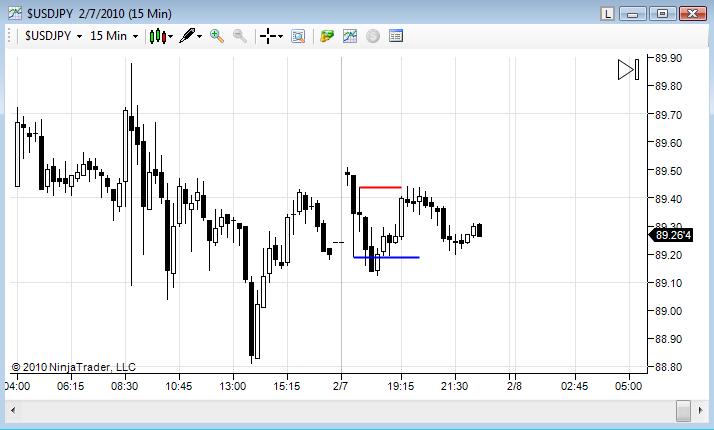The width and height of the screenshot is (714, 430).
Task: Open the 15 Min interval dropdown
Action: [114, 36]
